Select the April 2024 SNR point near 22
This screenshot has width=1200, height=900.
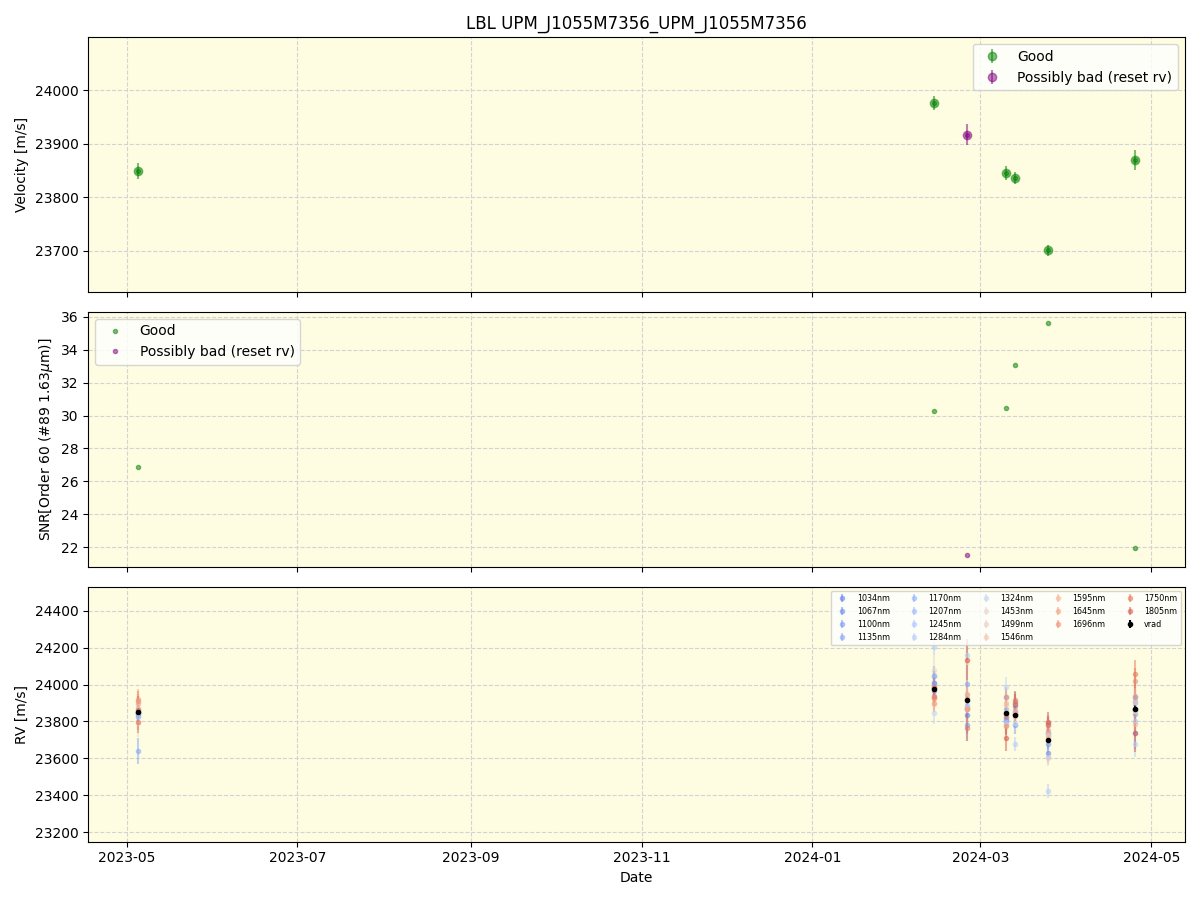point(1135,548)
